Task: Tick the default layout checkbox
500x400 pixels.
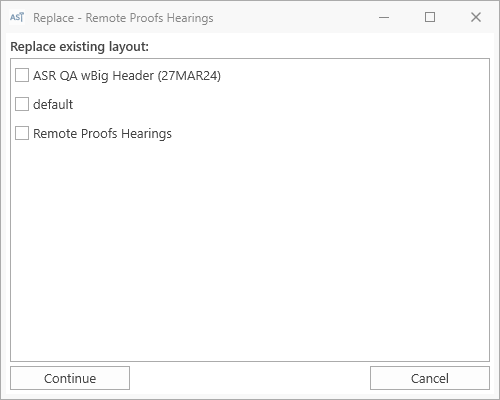Action: pos(22,104)
